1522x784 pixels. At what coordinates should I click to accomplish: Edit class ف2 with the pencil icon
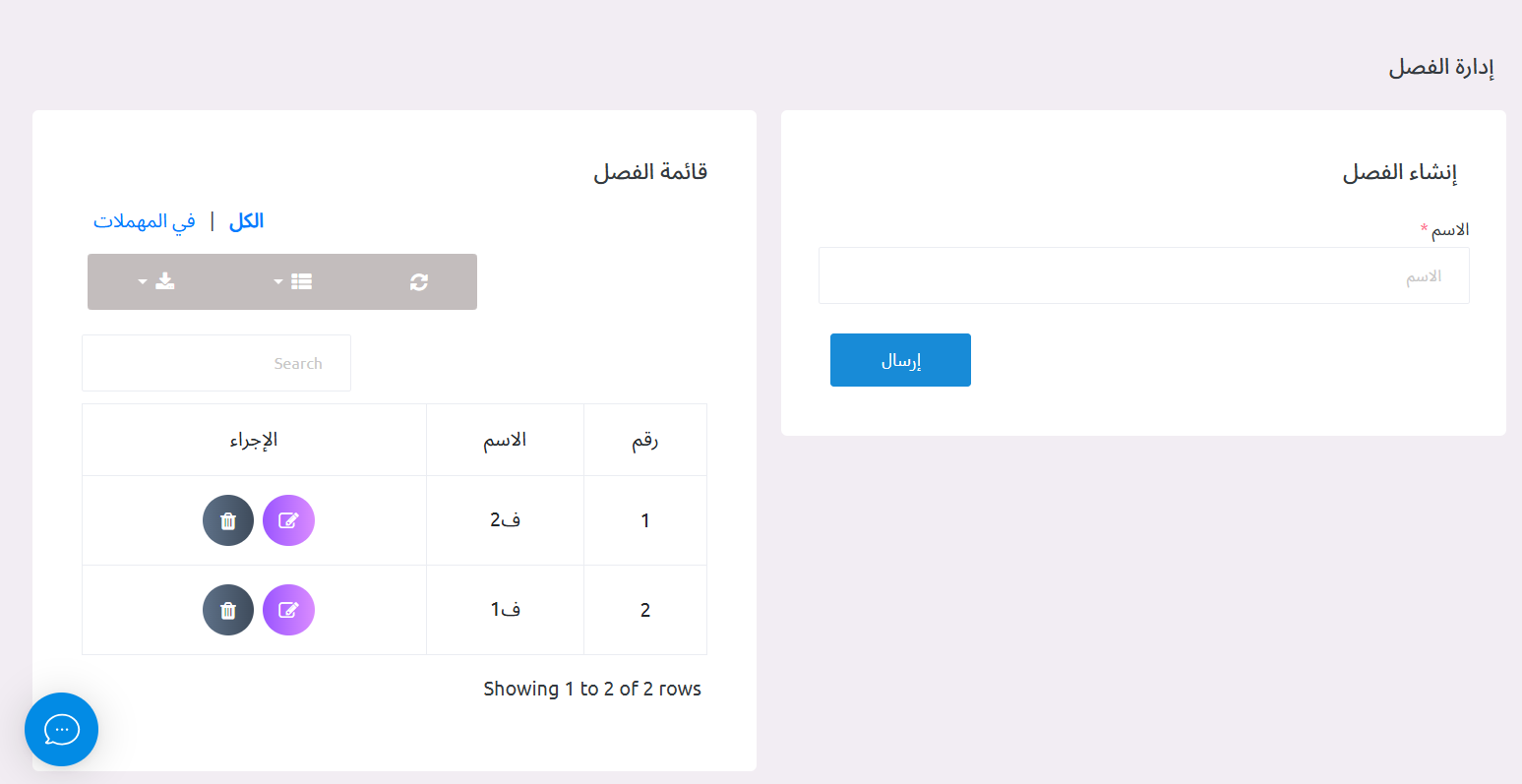[288, 520]
